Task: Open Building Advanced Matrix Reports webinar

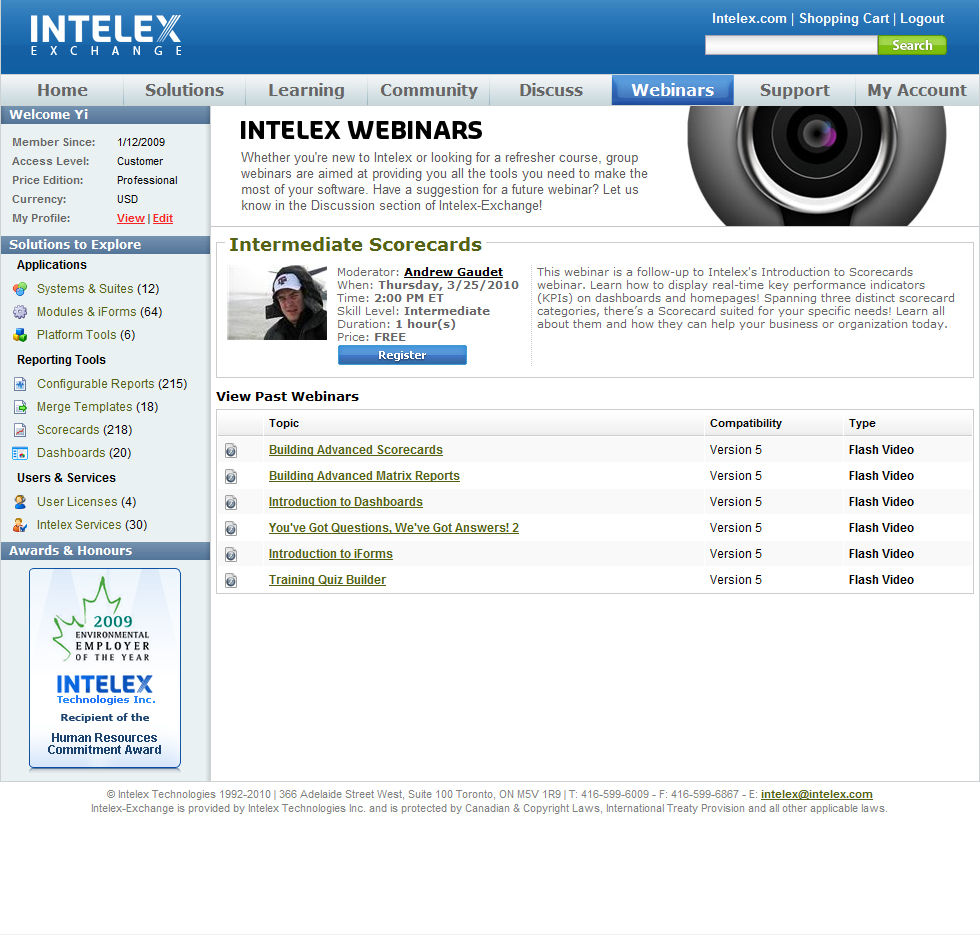Action: click(x=364, y=476)
